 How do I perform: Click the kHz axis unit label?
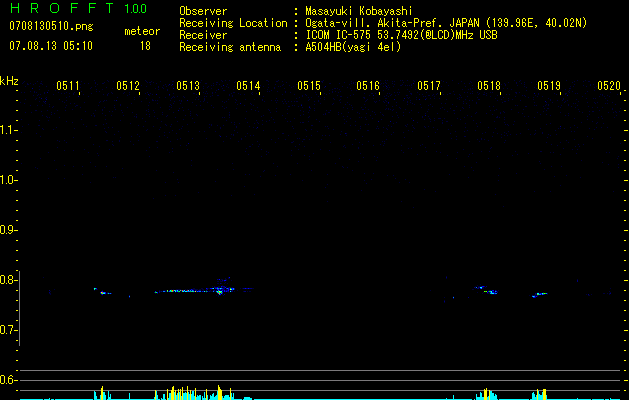(x=9, y=81)
